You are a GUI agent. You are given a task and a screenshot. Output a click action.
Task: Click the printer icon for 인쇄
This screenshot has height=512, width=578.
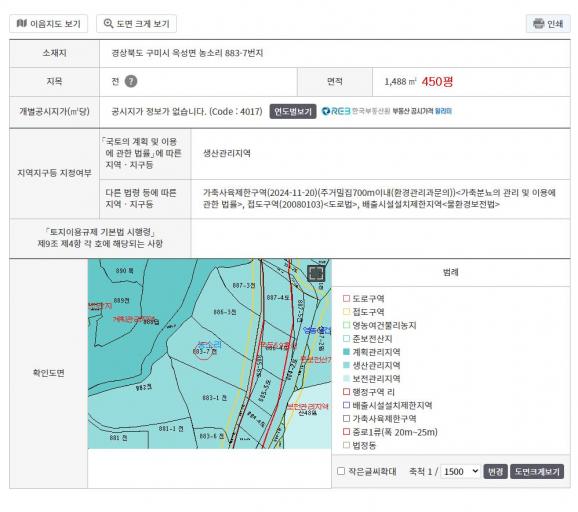(539, 24)
